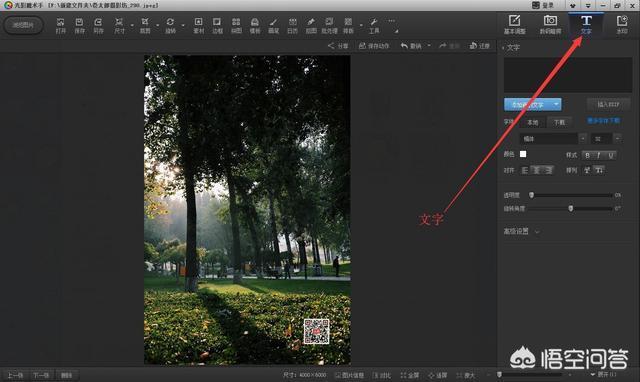Open the 模板 (Template) tool
Viewport: 640px width, 382px height.
click(x=255, y=25)
